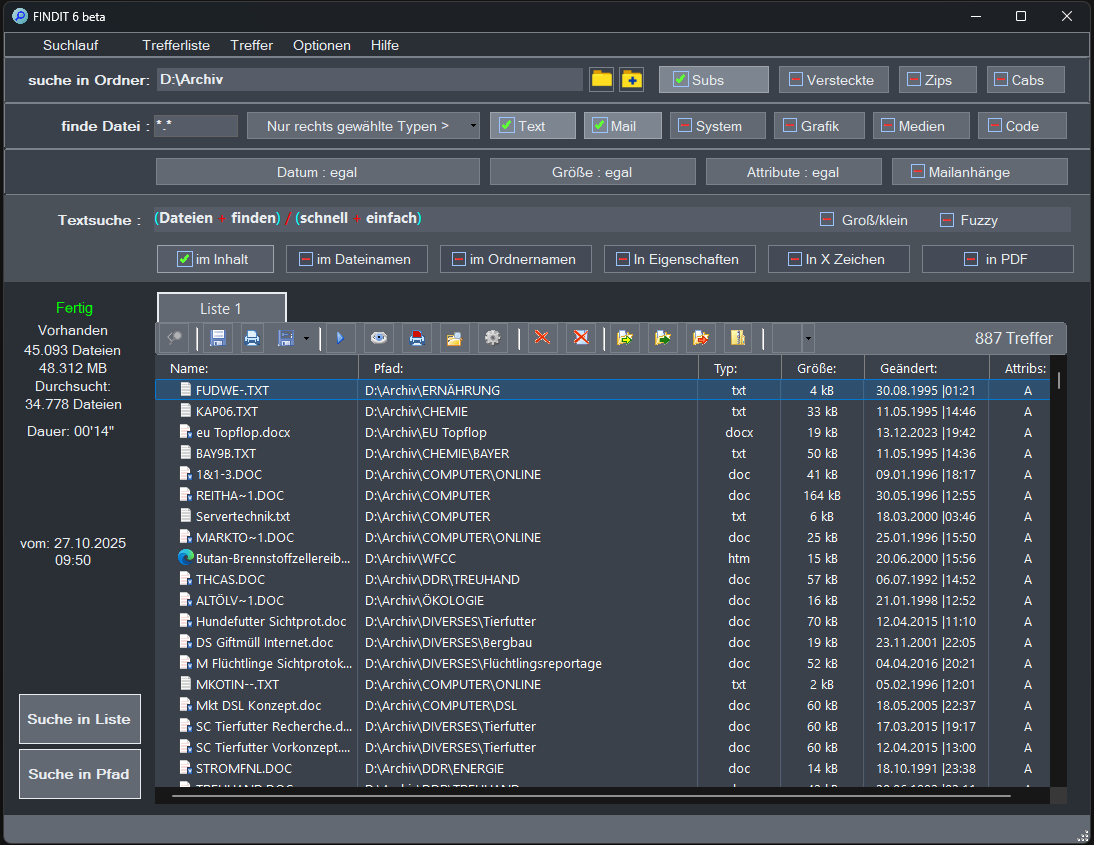
Task: Click the yellow folder browse icon
Action: pyautogui.click(x=601, y=80)
